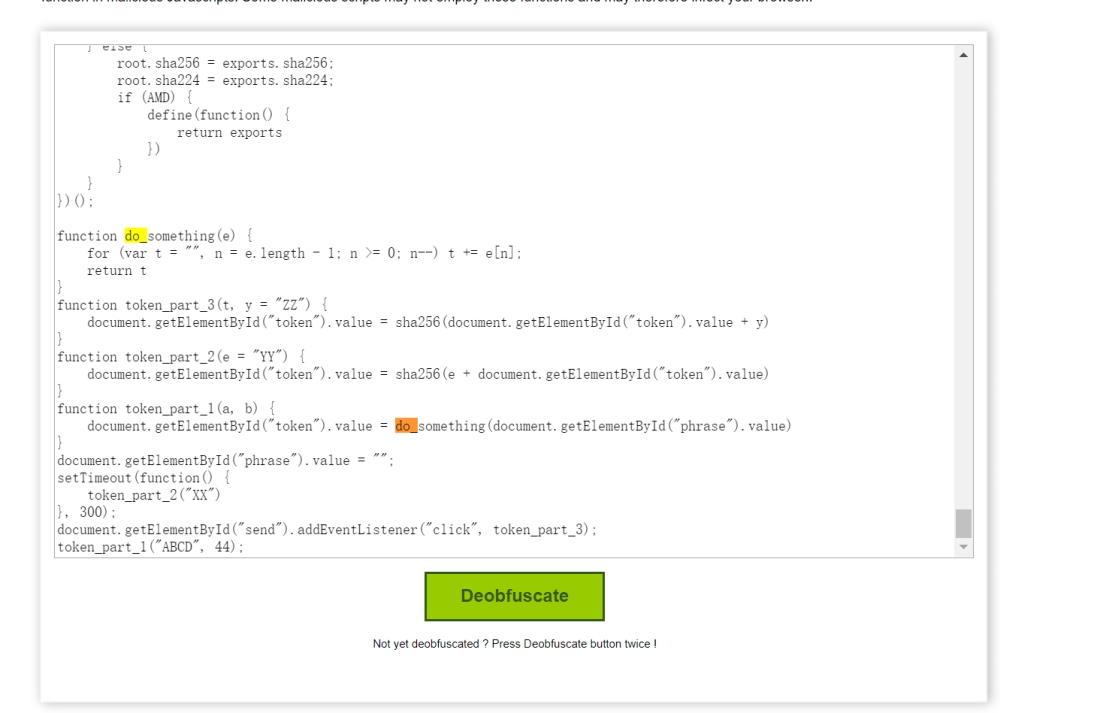1103x713 pixels.
Task: Click the 'for (var t = ""' loop line
Action: 305,253
